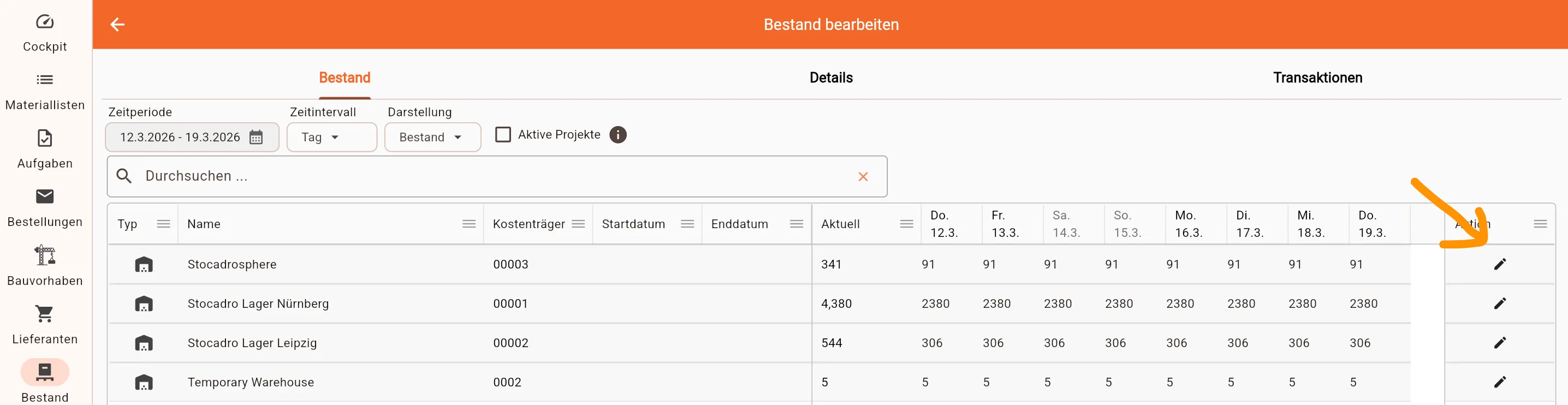
Task: Enable the Aktive Projekte checkbox
Action: coord(503,134)
